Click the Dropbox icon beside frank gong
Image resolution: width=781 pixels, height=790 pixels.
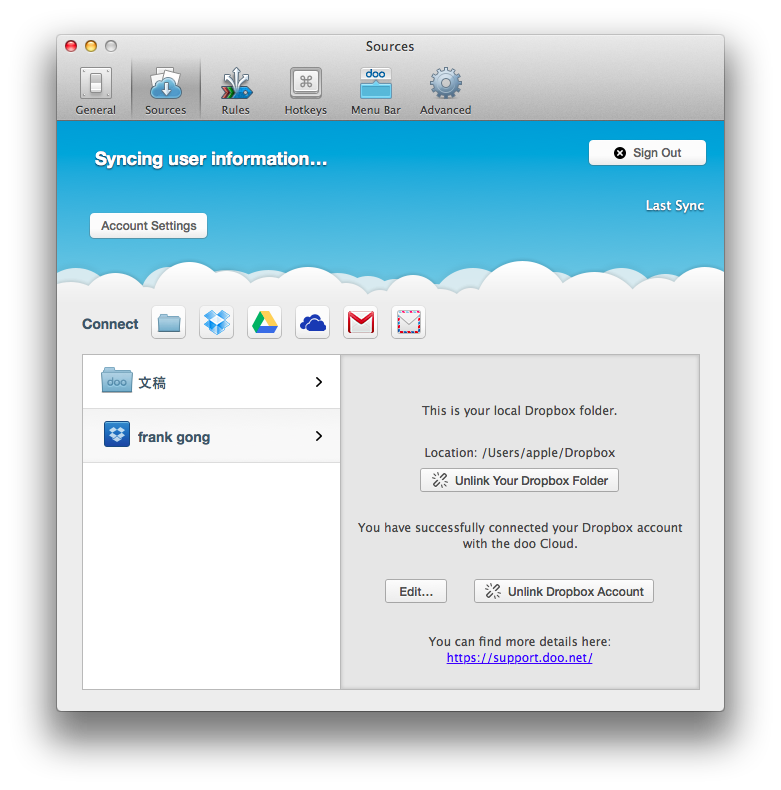pos(117,434)
